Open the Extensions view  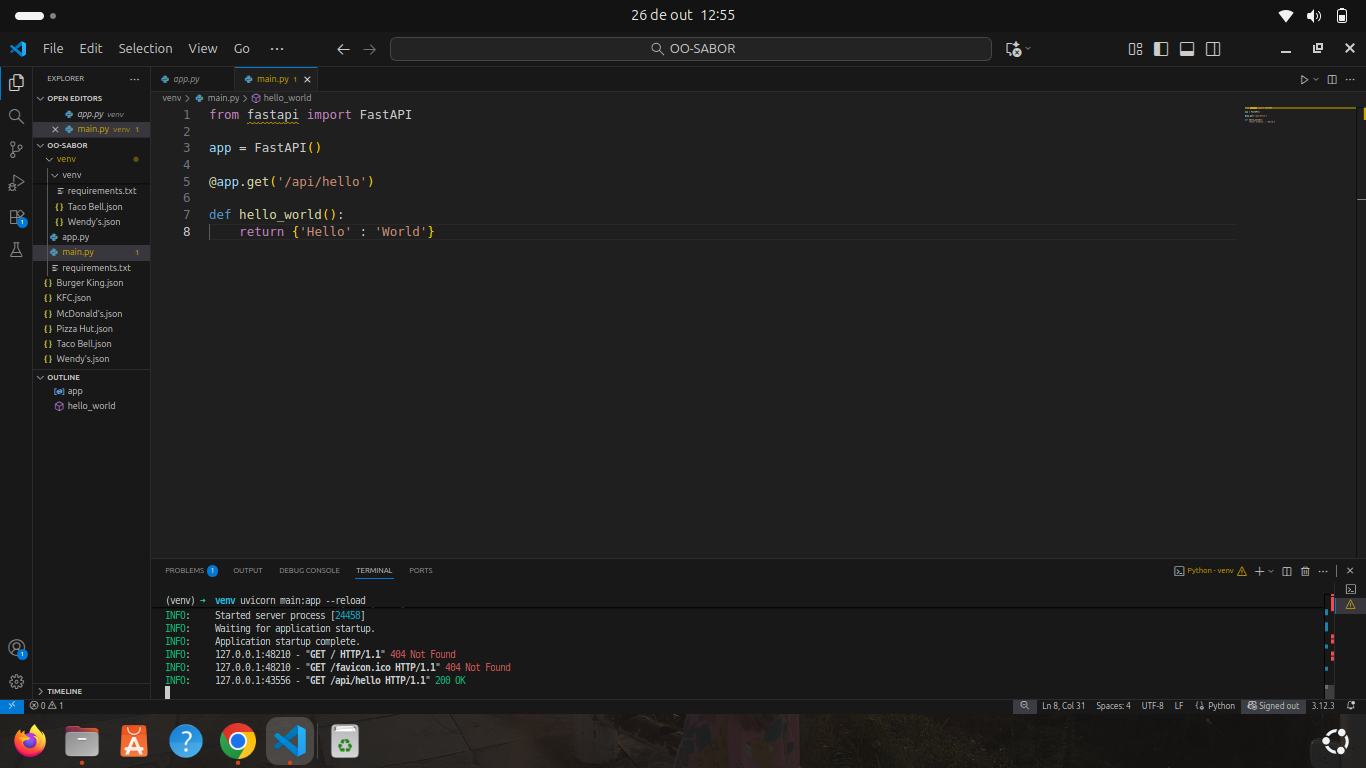[16, 217]
